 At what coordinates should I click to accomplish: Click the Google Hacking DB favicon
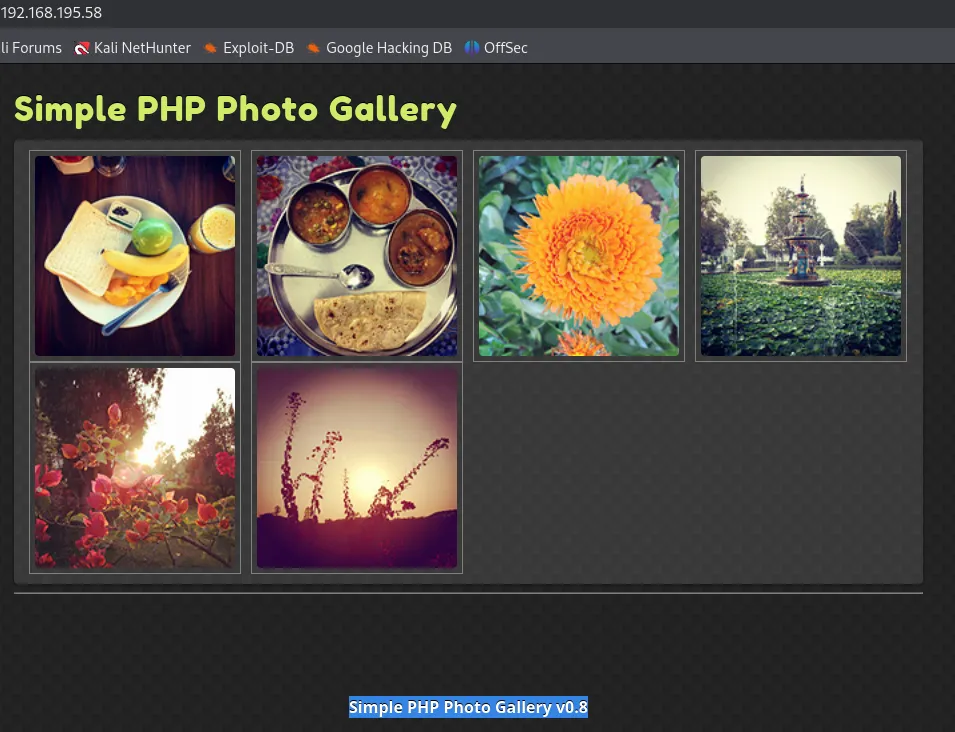click(x=313, y=48)
